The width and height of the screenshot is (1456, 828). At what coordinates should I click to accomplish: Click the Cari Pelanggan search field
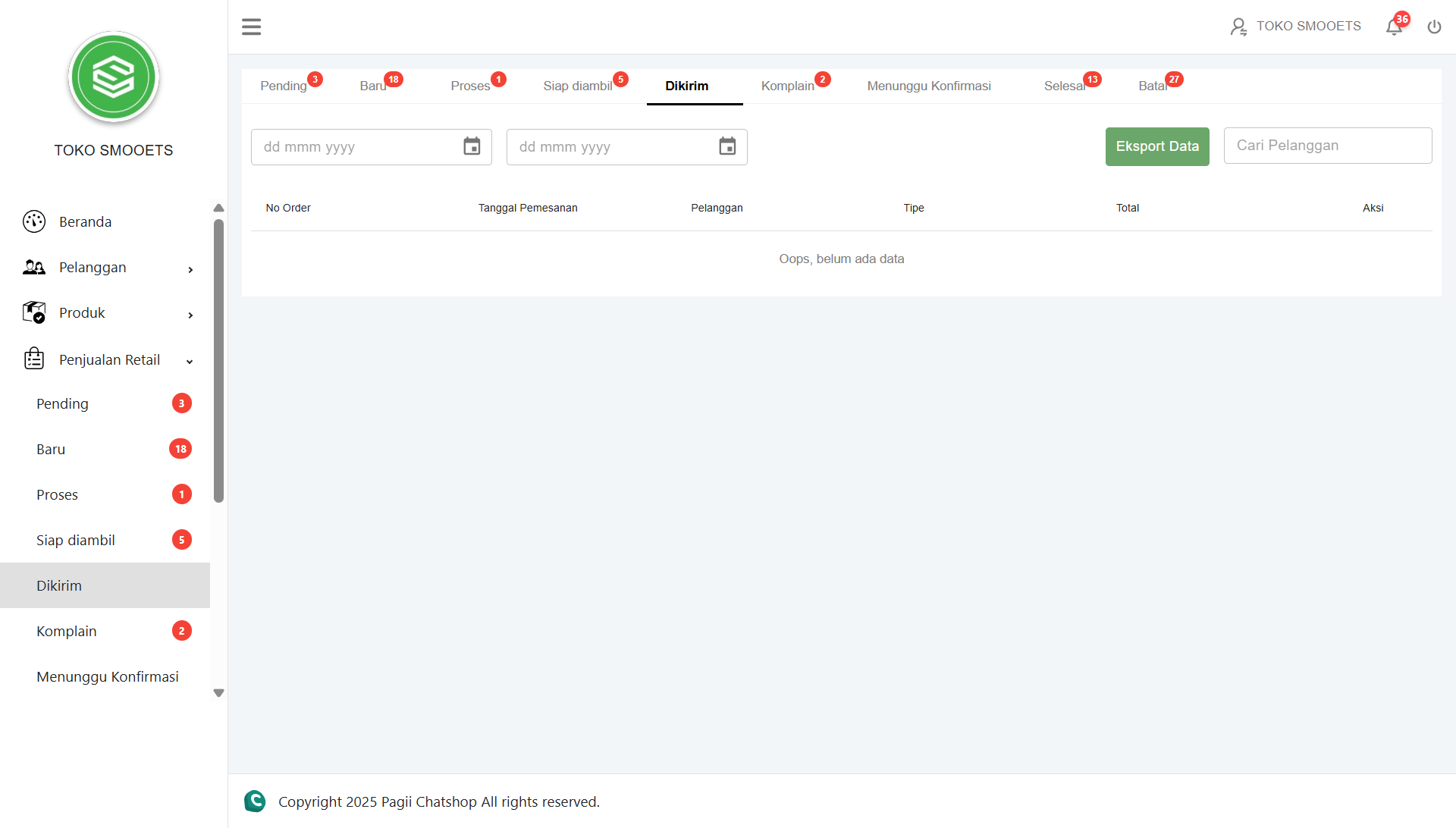(1327, 146)
